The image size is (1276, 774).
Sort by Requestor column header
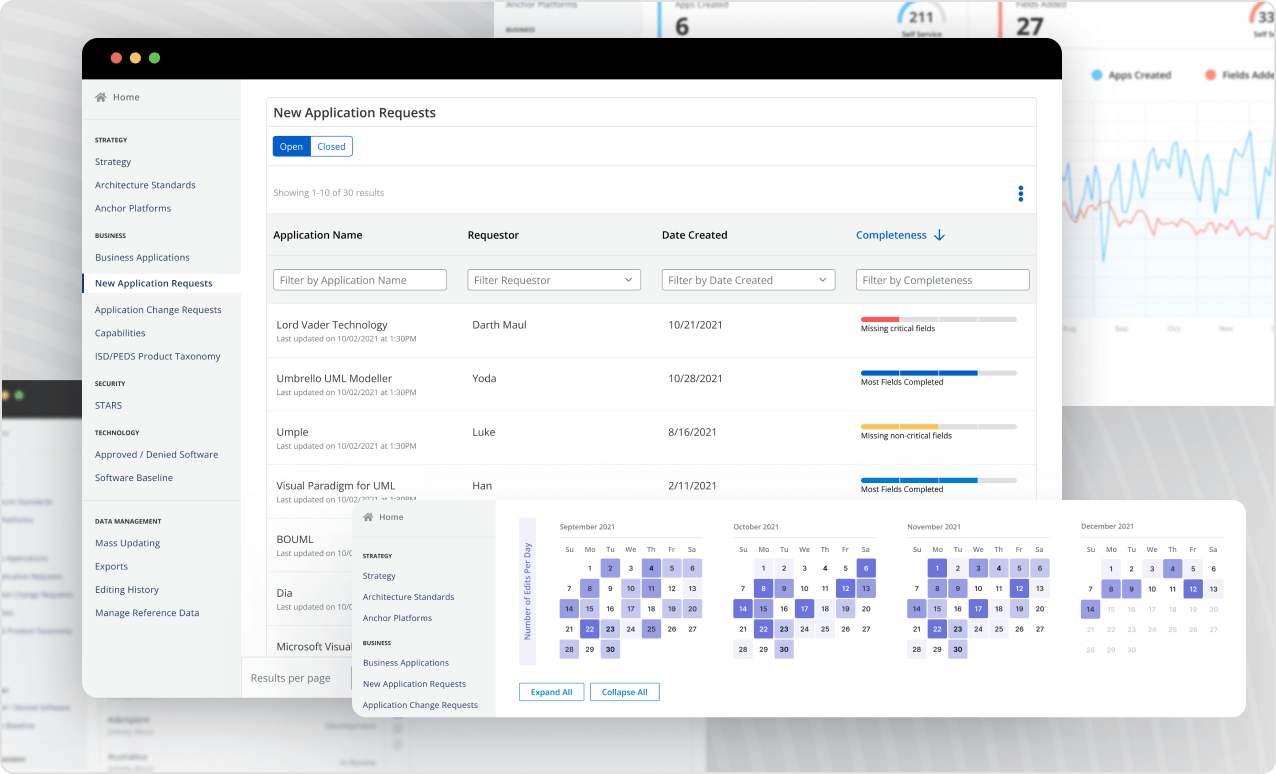(x=493, y=235)
